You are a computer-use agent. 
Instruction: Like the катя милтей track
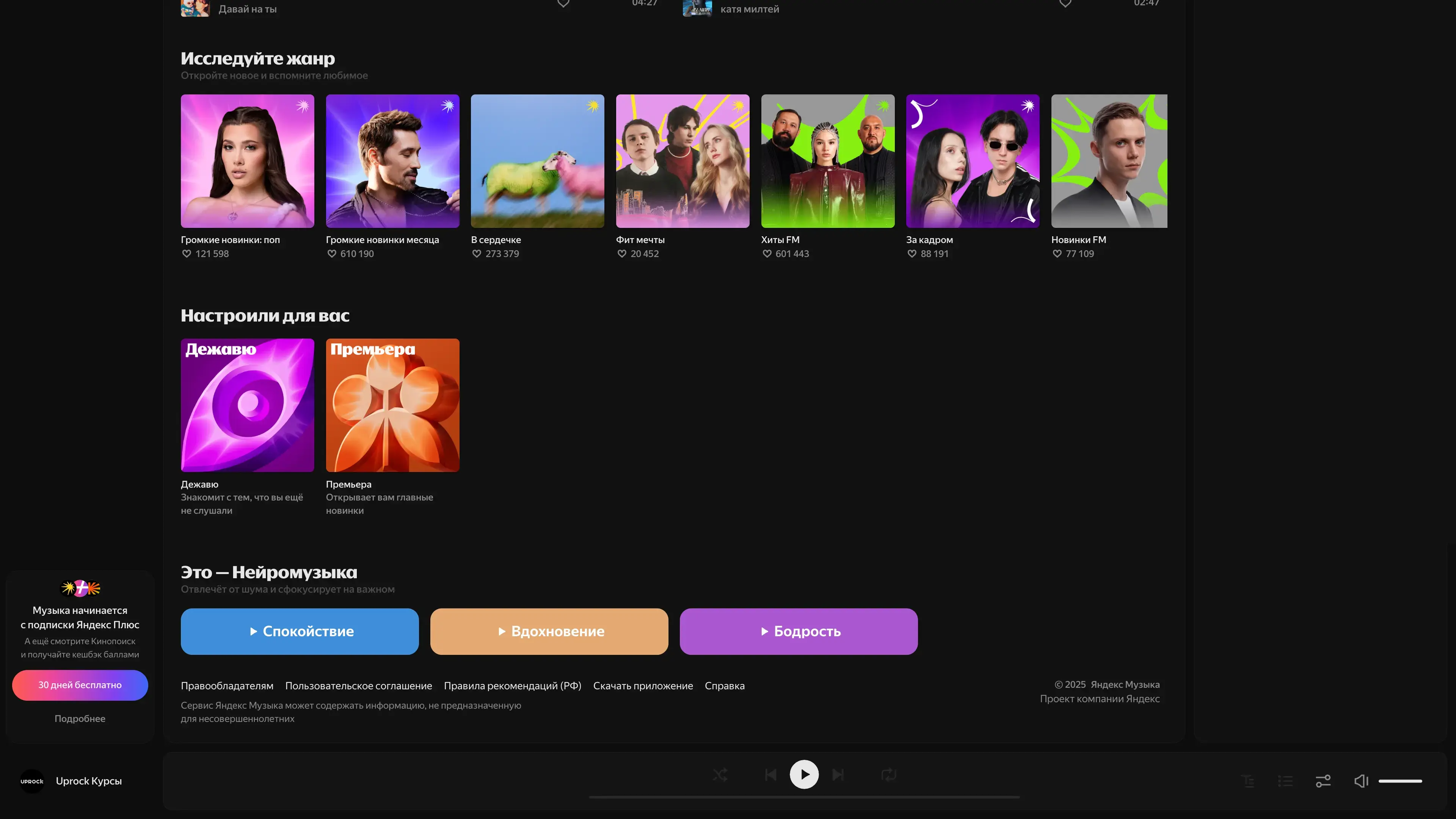pyautogui.click(x=1065, y=3)
